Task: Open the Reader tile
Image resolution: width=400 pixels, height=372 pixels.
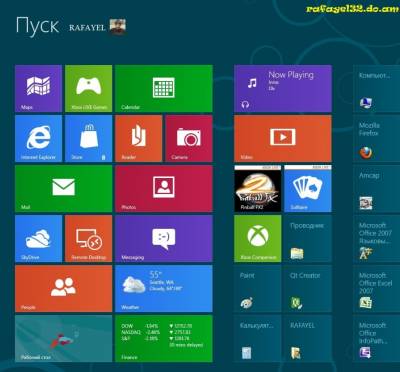Action: (x=139, y=139)
